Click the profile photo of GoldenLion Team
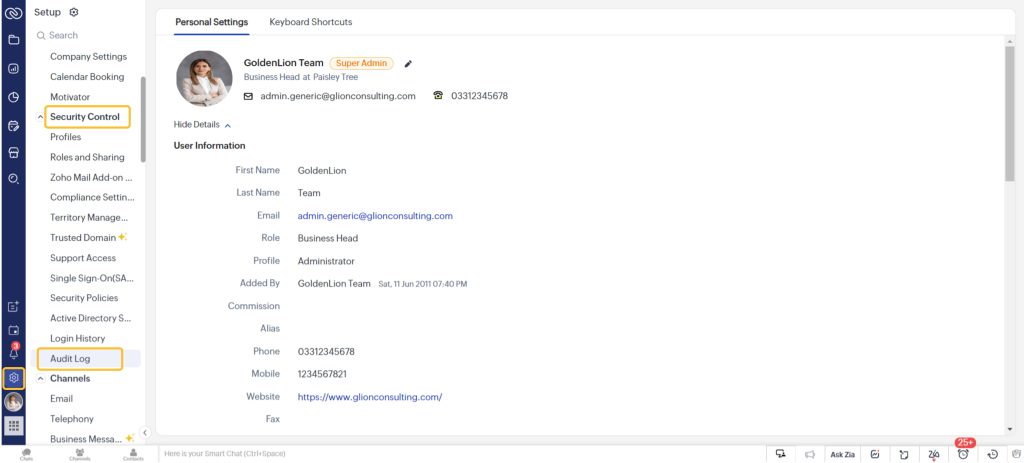Screen dimensions: 1024x463 [x=204, y=78]
